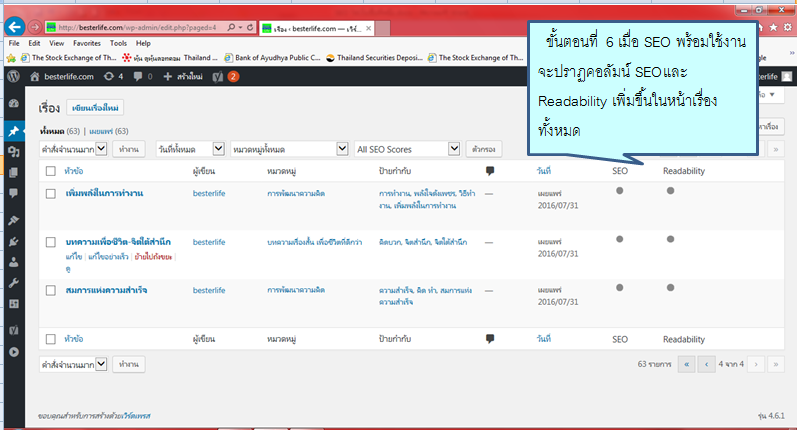Screen dimensions: 797x430
Task: Open the Favorites menu
Action: click(x=86, y=43)
